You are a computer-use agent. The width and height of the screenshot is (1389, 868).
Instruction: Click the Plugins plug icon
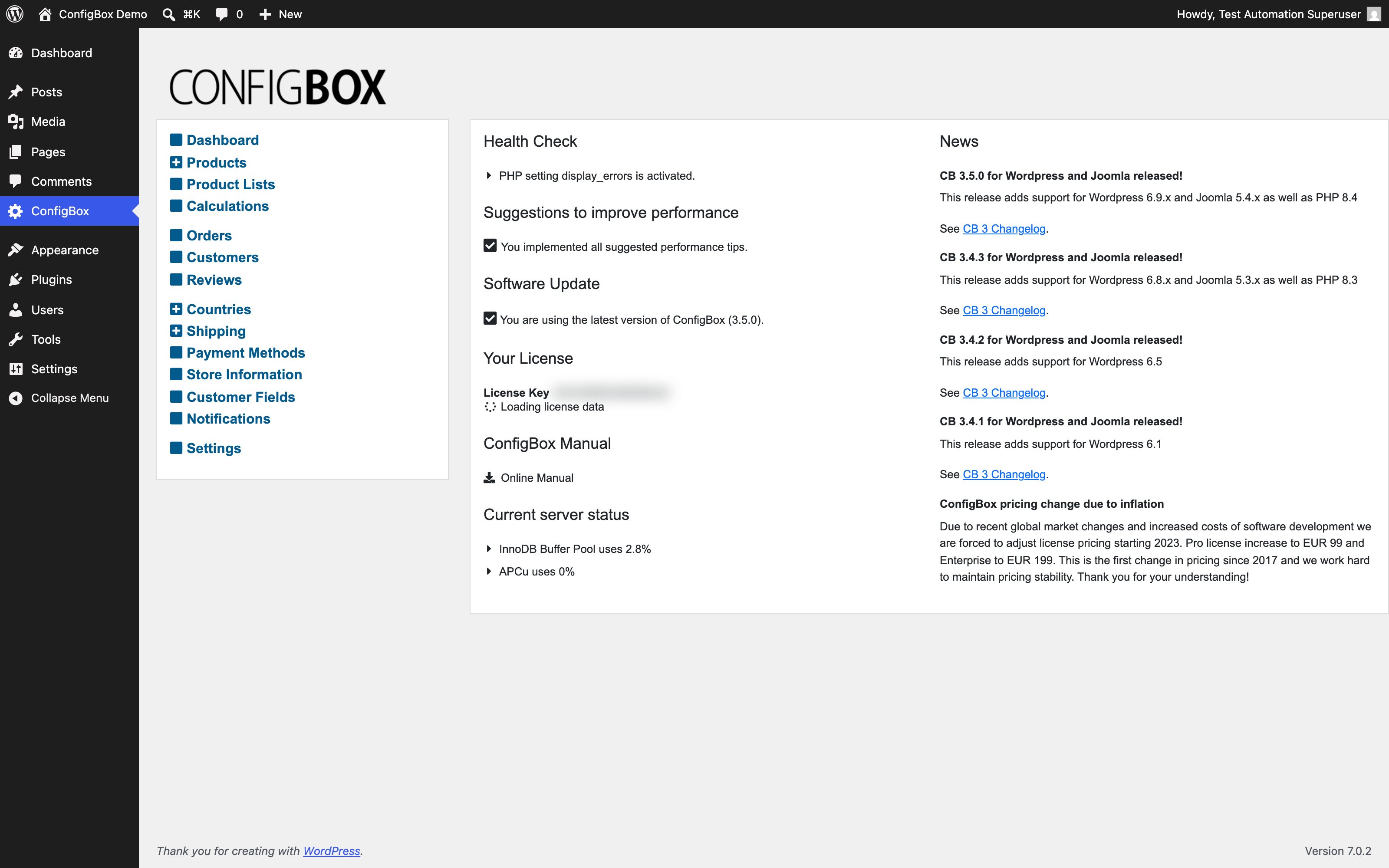point(16,279)
